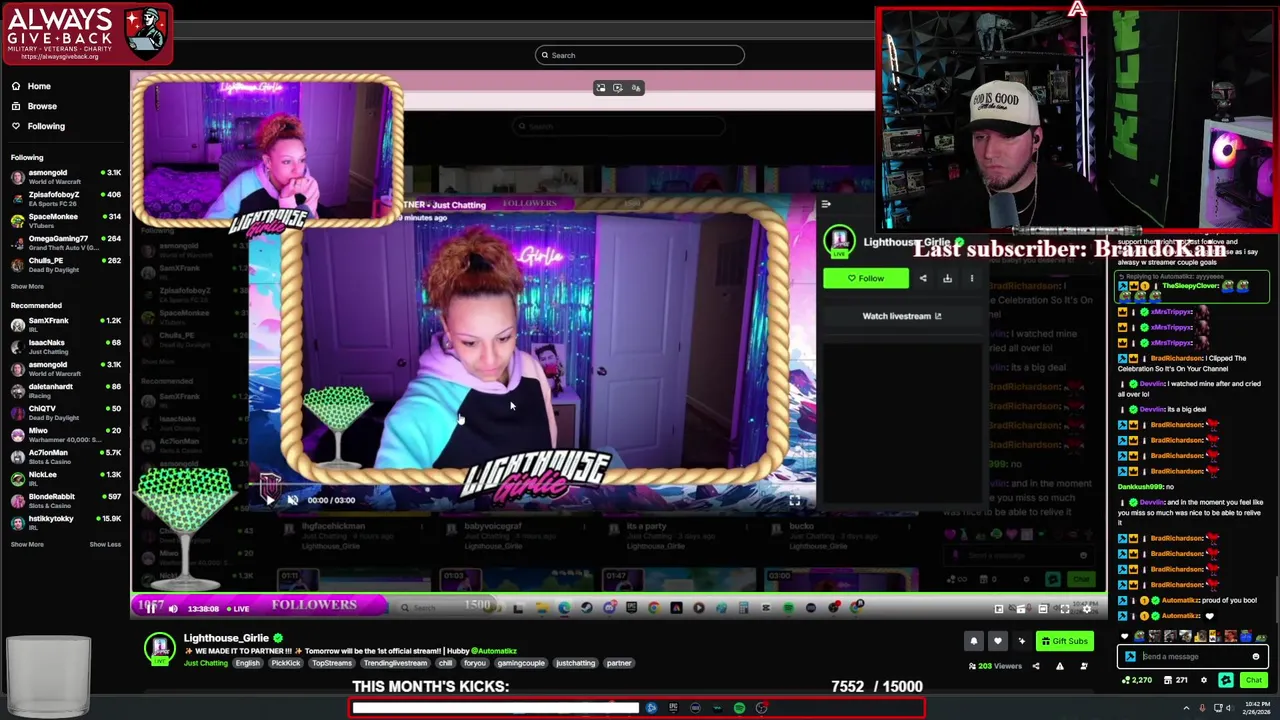Open the emote picker smiley in chat
This screenshot has height=720, width=1280.
1256,657
